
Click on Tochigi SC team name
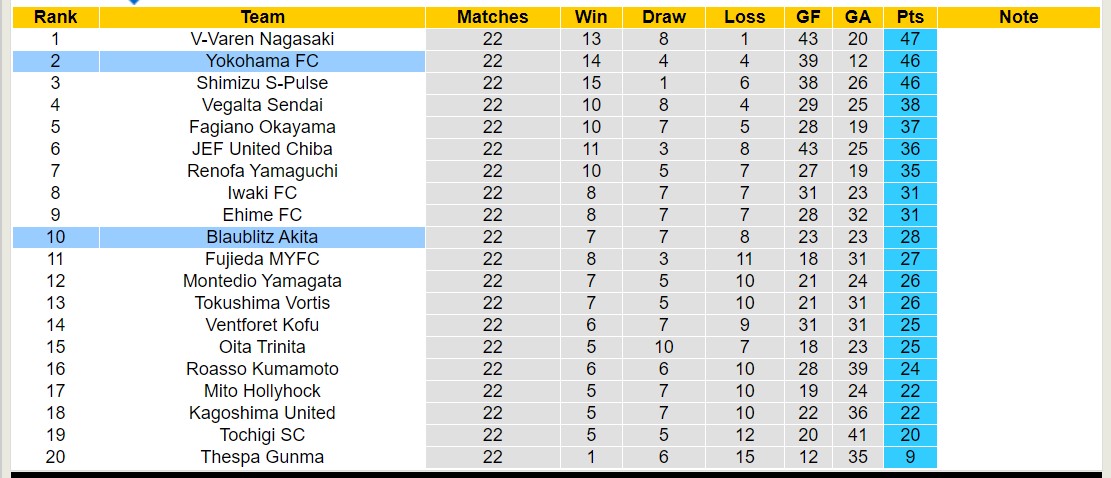263,435
